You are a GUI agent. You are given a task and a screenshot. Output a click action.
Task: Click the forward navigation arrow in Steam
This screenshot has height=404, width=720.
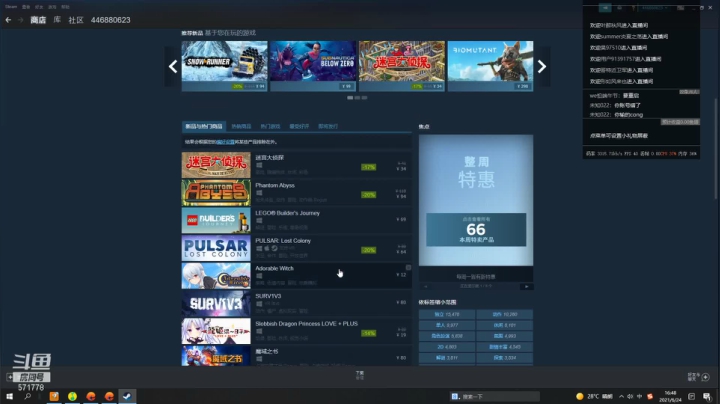click(x=20, y=20)
